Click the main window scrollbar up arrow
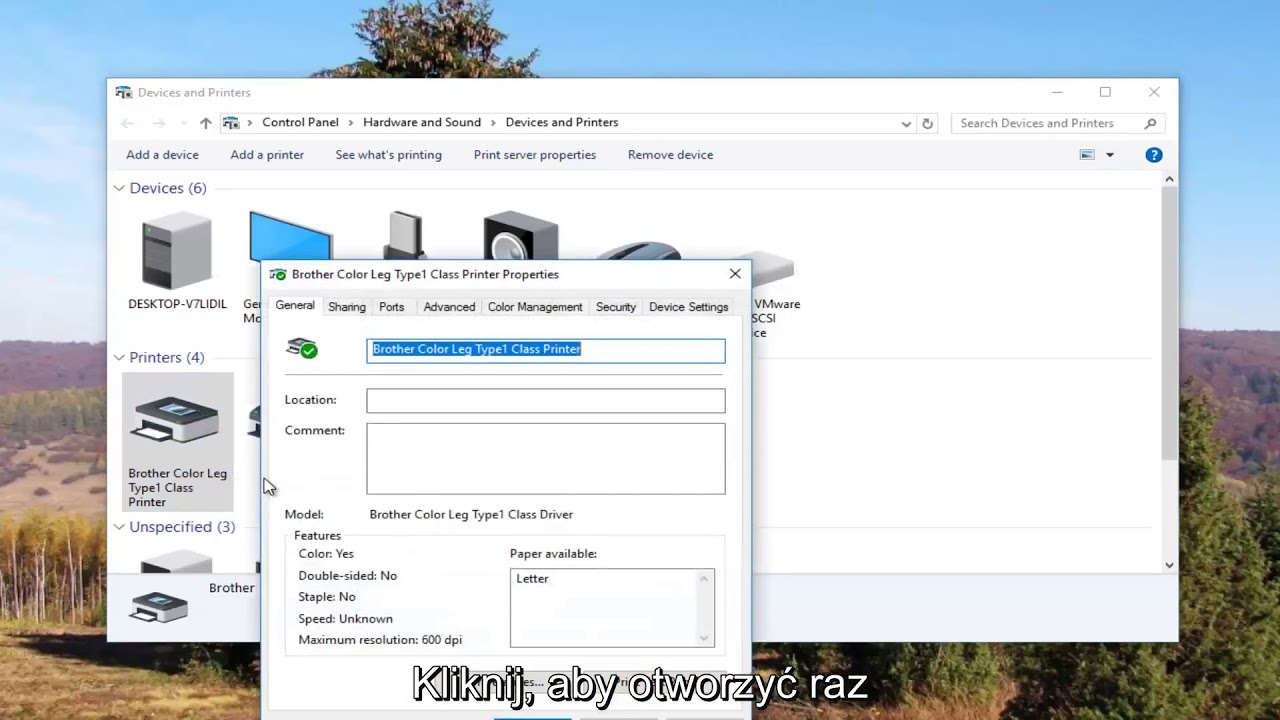This screenshot has width=1280, height=720. point(1169,180)
